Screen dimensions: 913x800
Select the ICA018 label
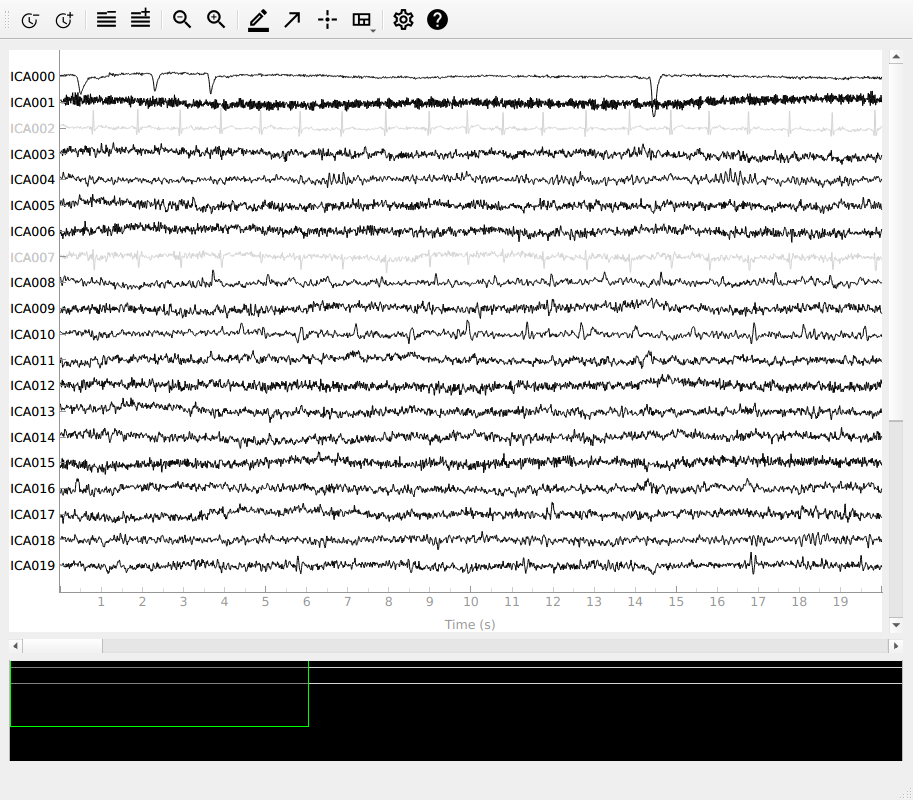point(33,540)
